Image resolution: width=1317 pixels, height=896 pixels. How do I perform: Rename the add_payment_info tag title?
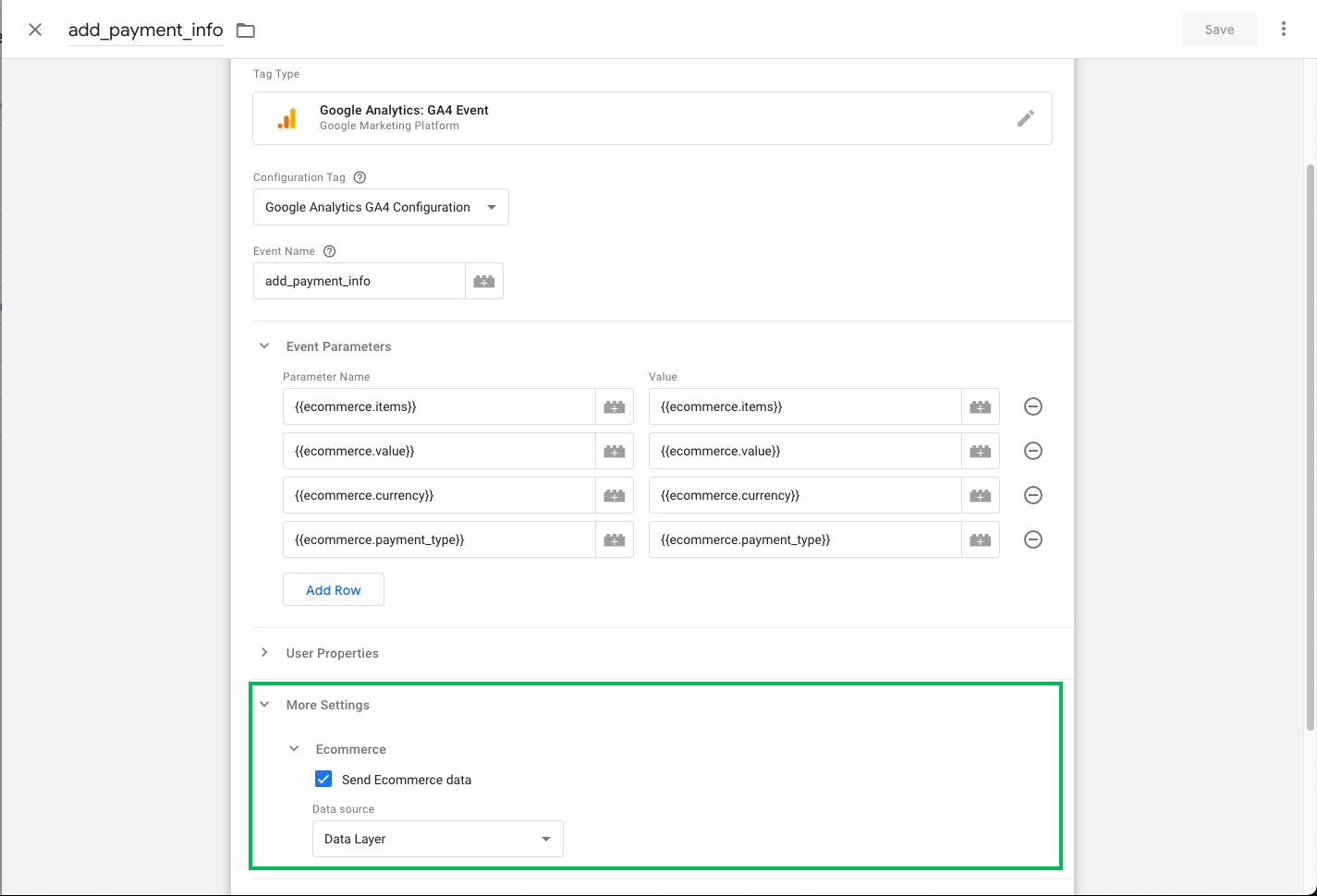146,30
